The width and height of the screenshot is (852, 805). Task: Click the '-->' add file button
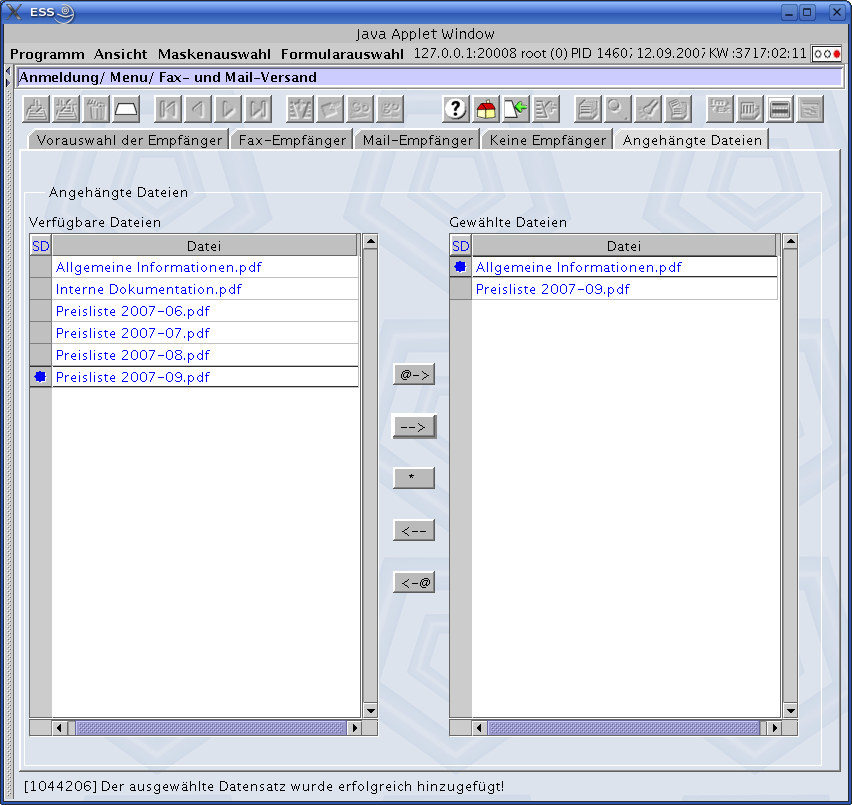tap(414, 427)
